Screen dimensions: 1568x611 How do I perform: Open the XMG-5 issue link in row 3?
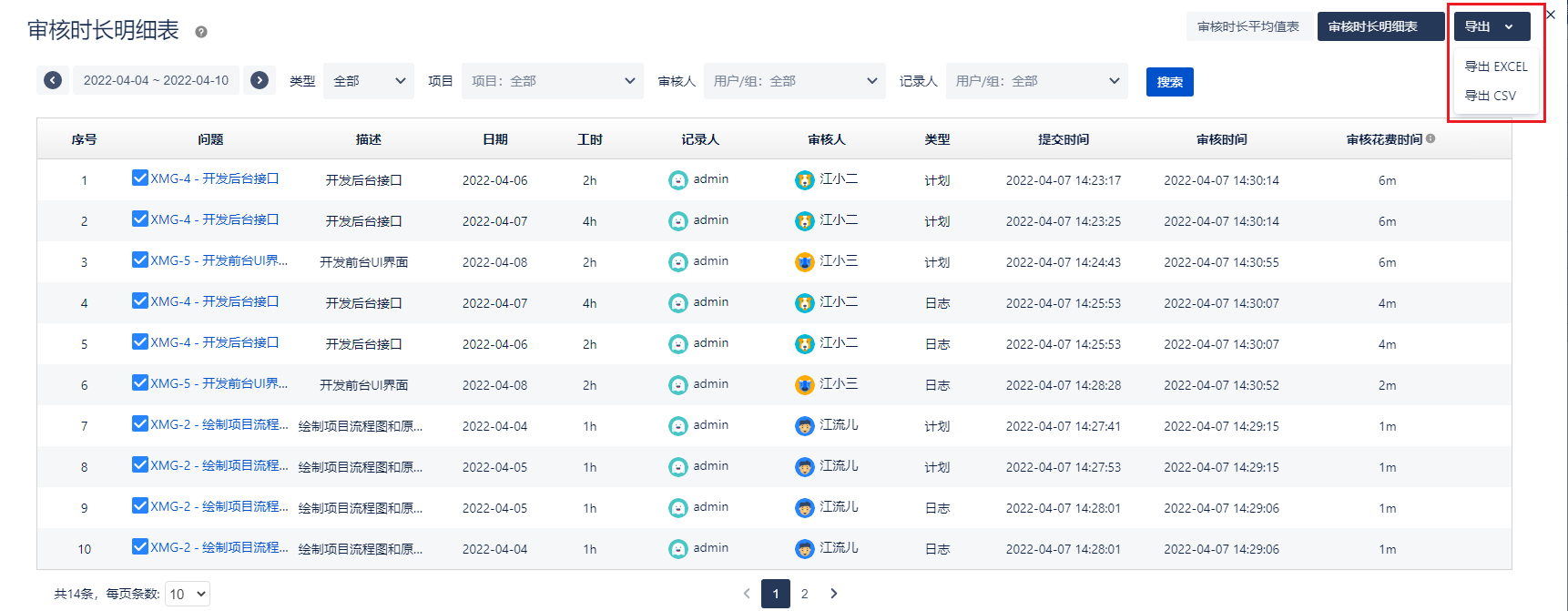(x=219, y=260)
